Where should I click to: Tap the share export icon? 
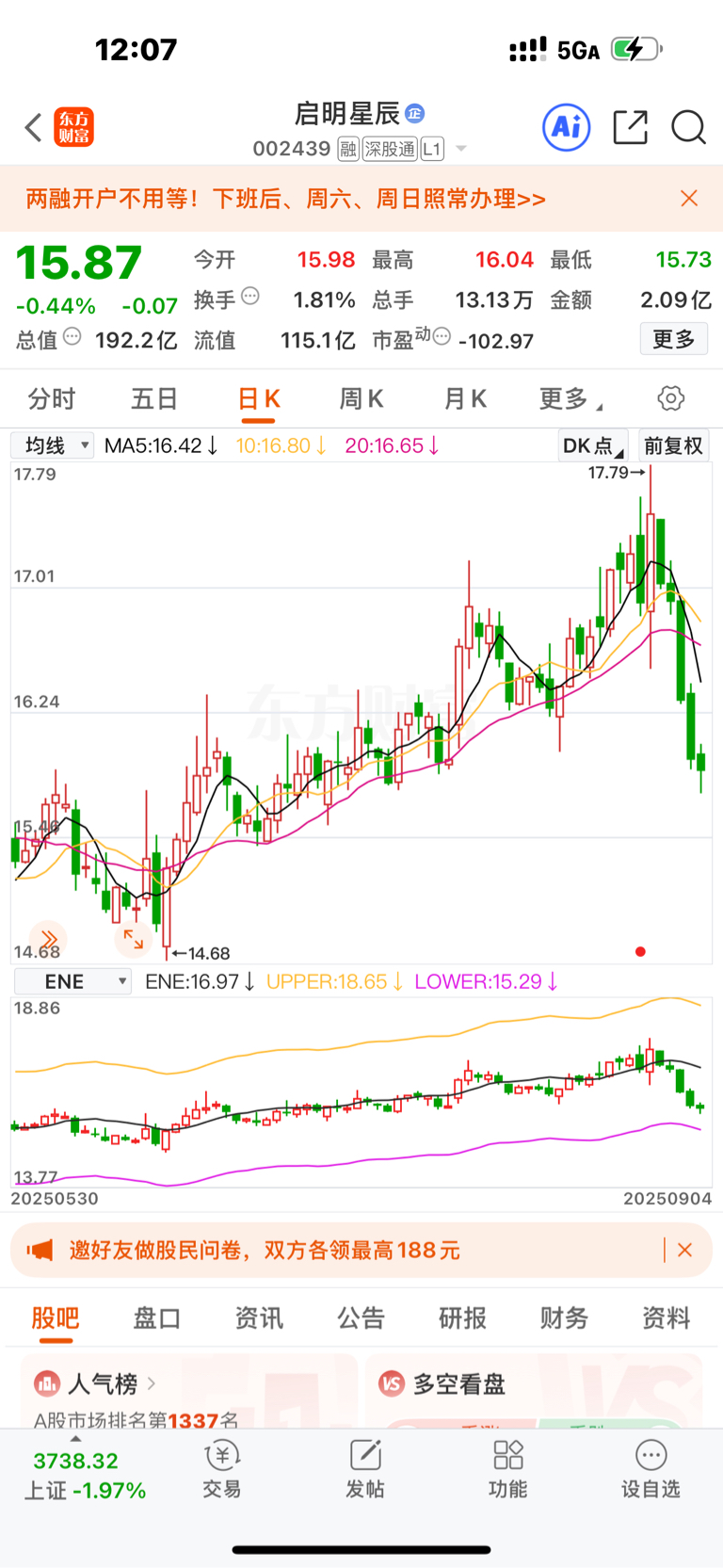point(630,127)
